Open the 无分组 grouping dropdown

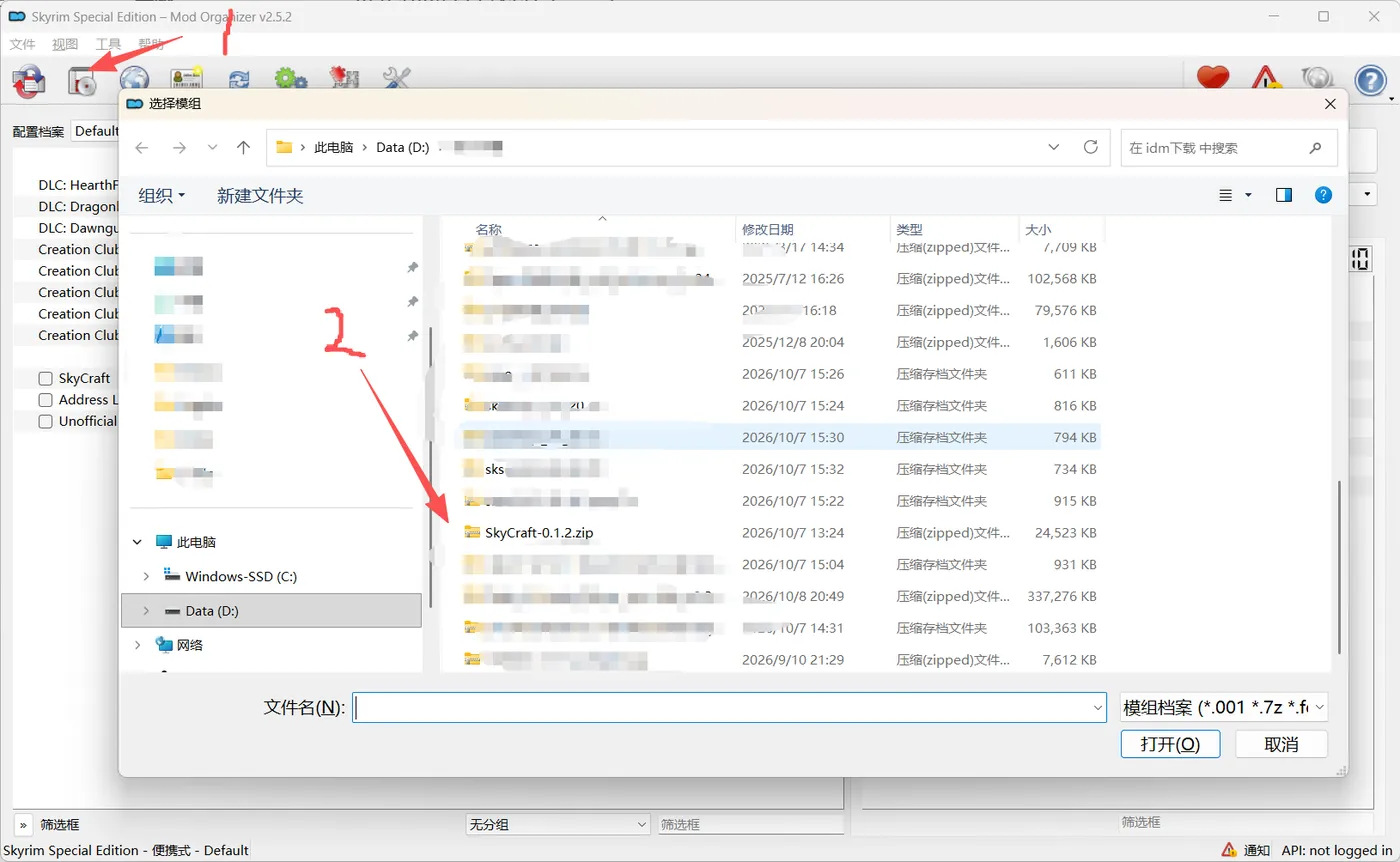tap(558, 824)
